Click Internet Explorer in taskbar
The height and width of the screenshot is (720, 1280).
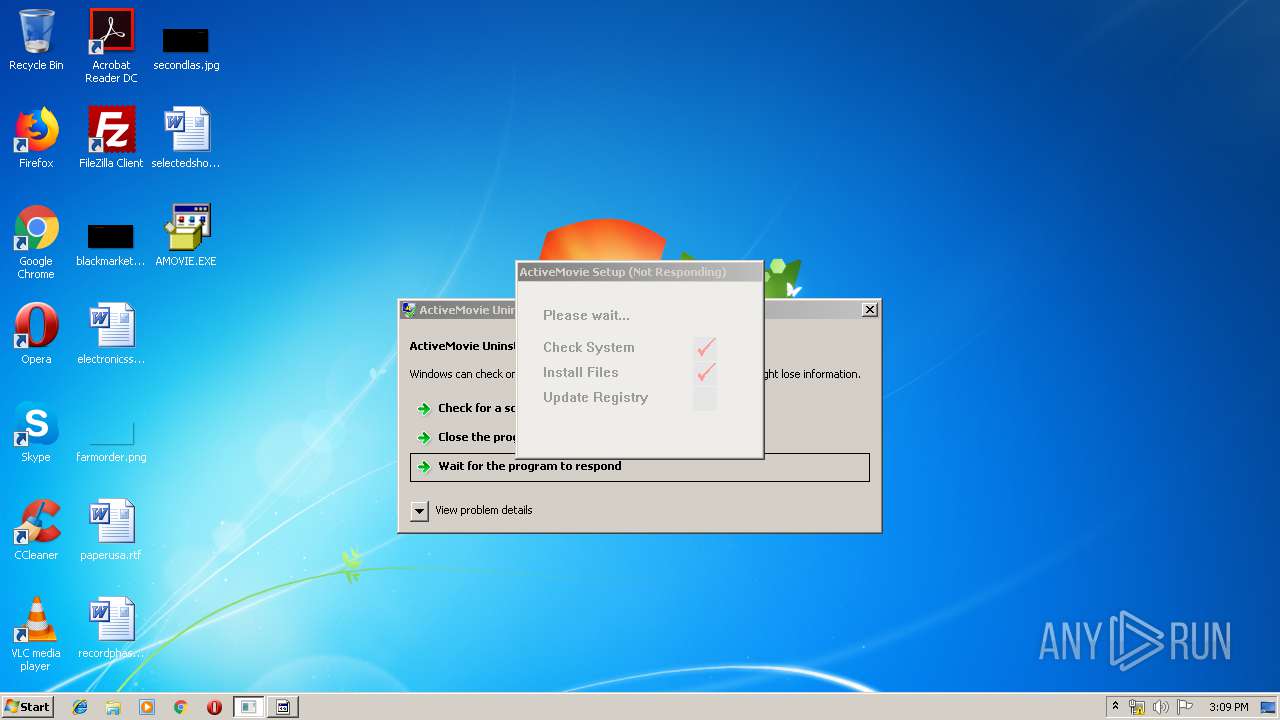(x=80, y=707)
